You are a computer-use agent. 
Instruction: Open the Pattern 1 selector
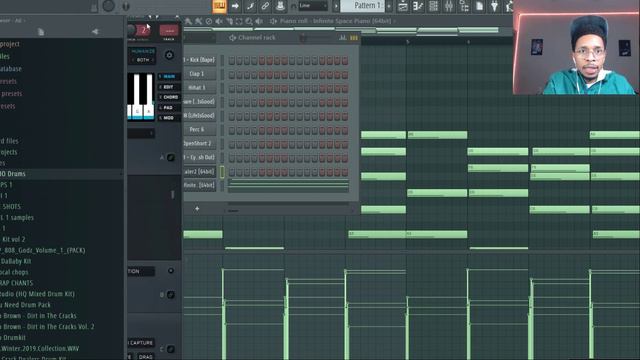tap(363, 6)
